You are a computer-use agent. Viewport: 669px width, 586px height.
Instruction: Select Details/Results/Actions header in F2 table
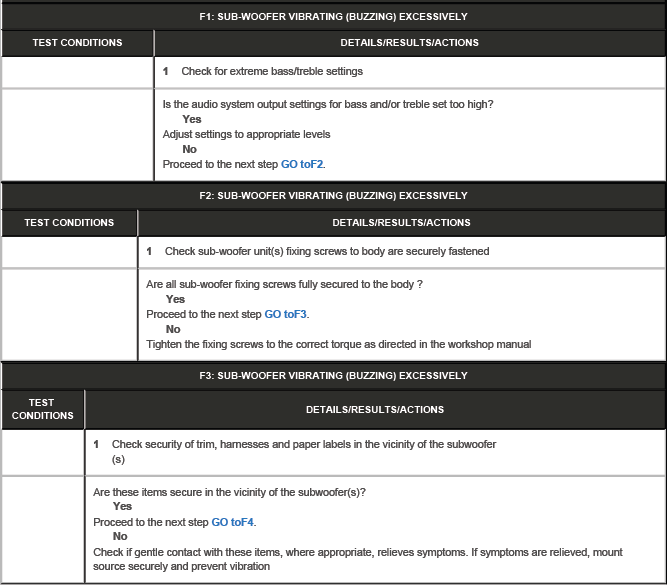coord(401,223)
